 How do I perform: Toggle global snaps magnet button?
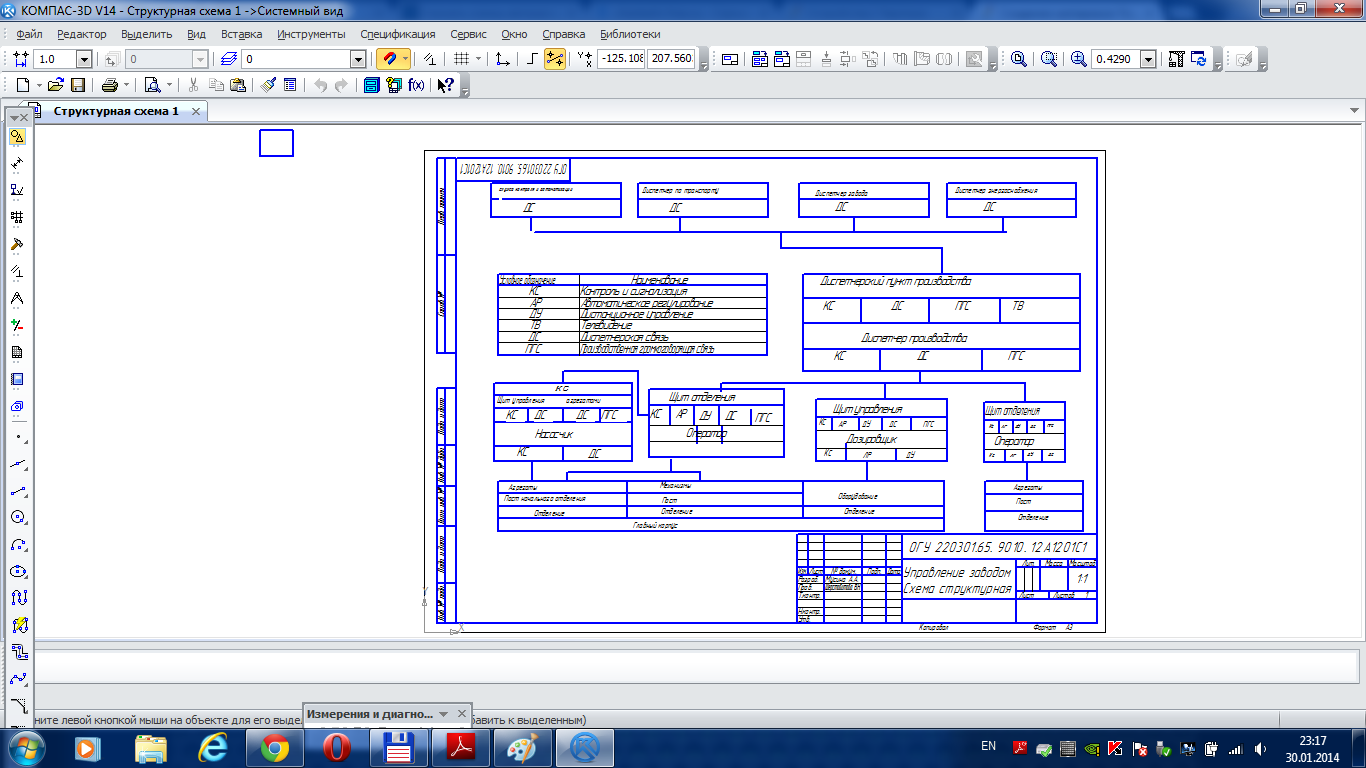click(389, 60)
